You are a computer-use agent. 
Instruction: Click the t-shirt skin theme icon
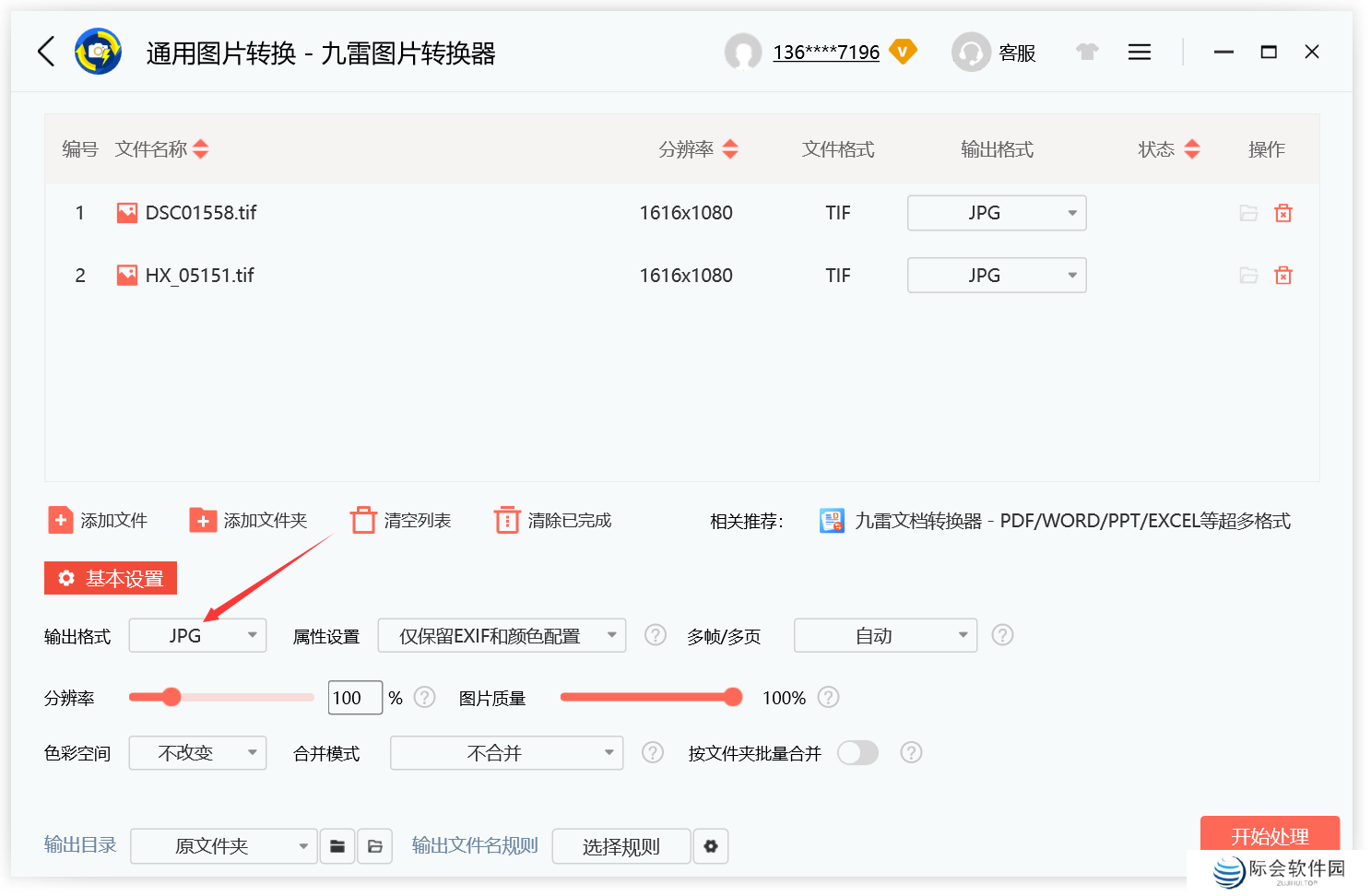coord(1087,52)
